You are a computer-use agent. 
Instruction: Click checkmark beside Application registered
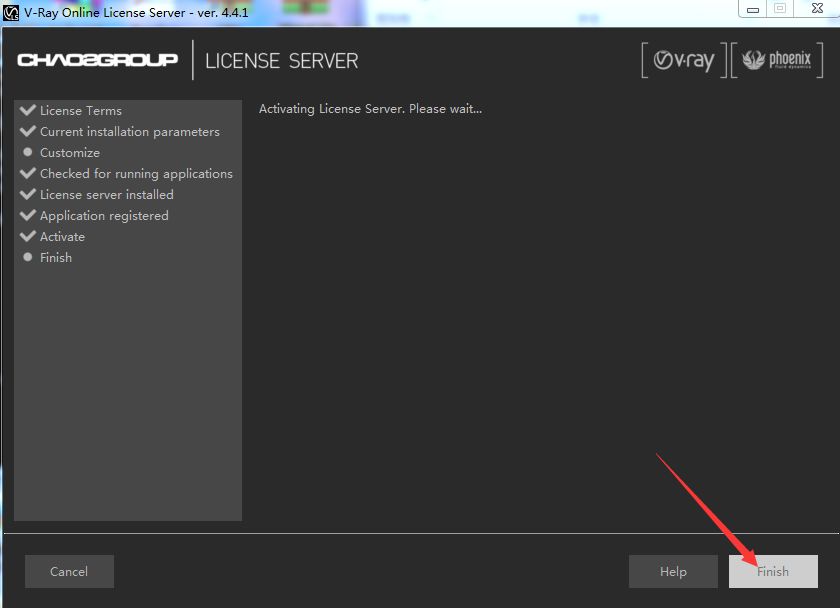27,215
